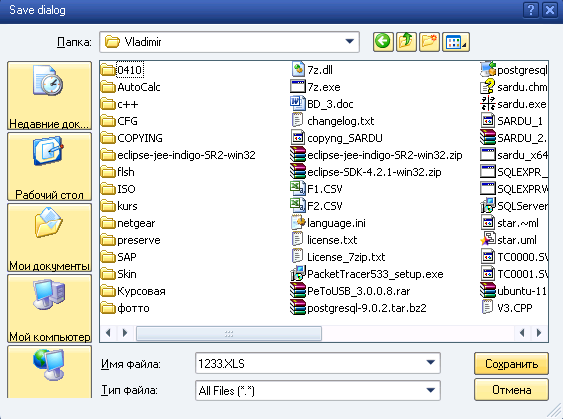Select eclipse-jee-indigo-SR2-win32 folder
This screenshot has height=419, width=563.
click(178, 155)
